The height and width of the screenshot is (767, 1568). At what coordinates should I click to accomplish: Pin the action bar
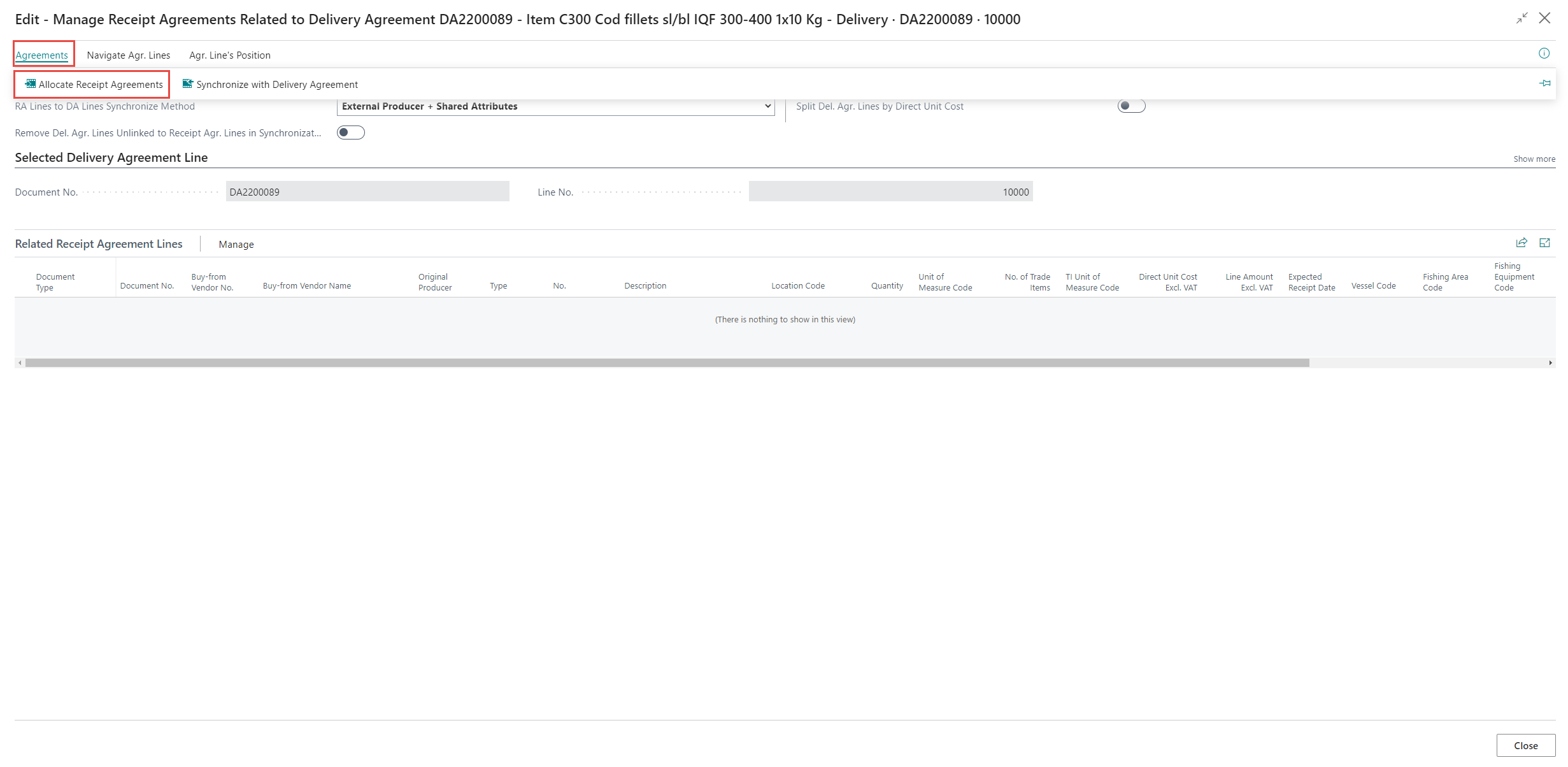click(x=1544, y=83)
